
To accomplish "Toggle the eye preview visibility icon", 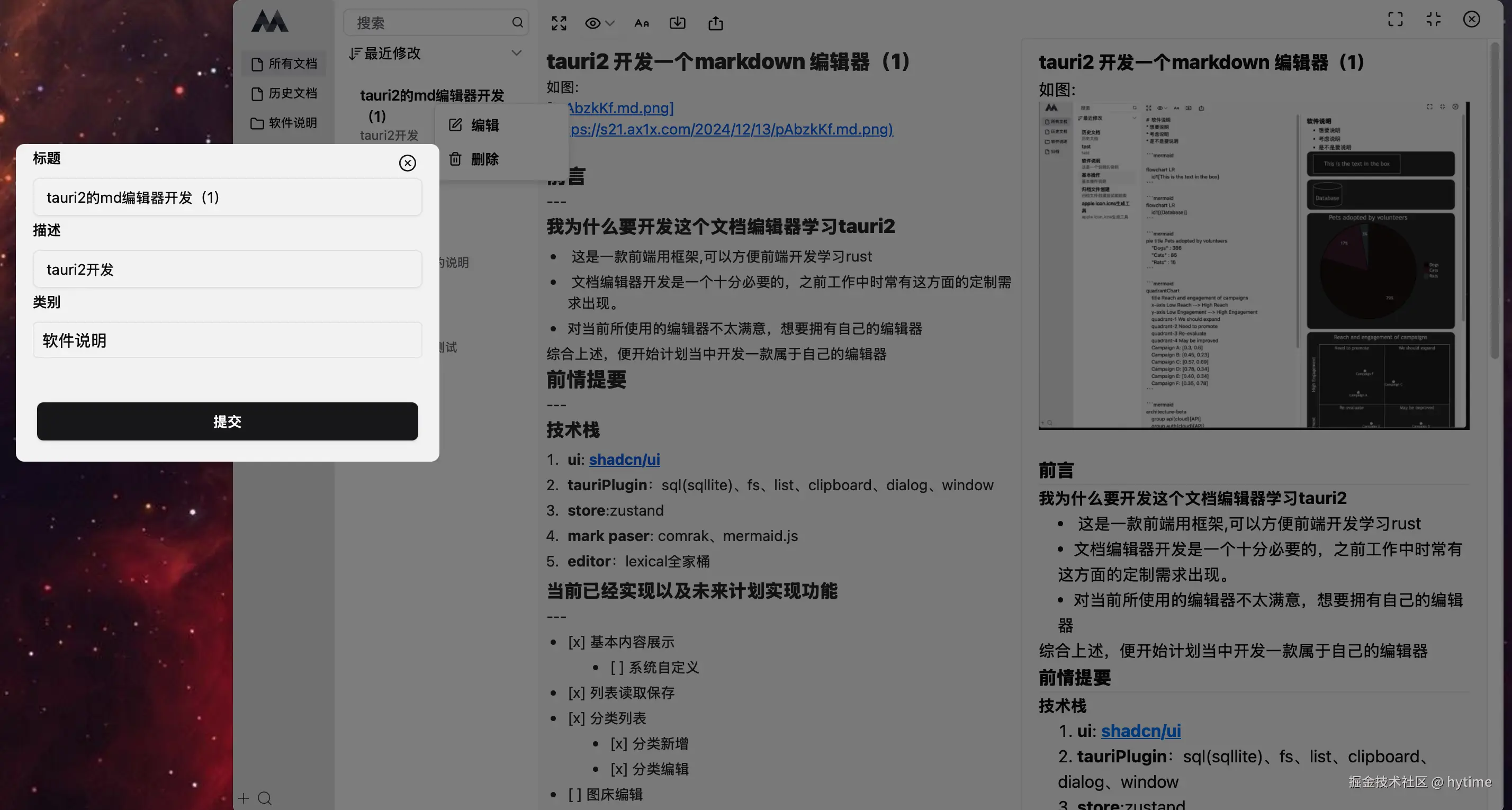I will click(592, 23).
